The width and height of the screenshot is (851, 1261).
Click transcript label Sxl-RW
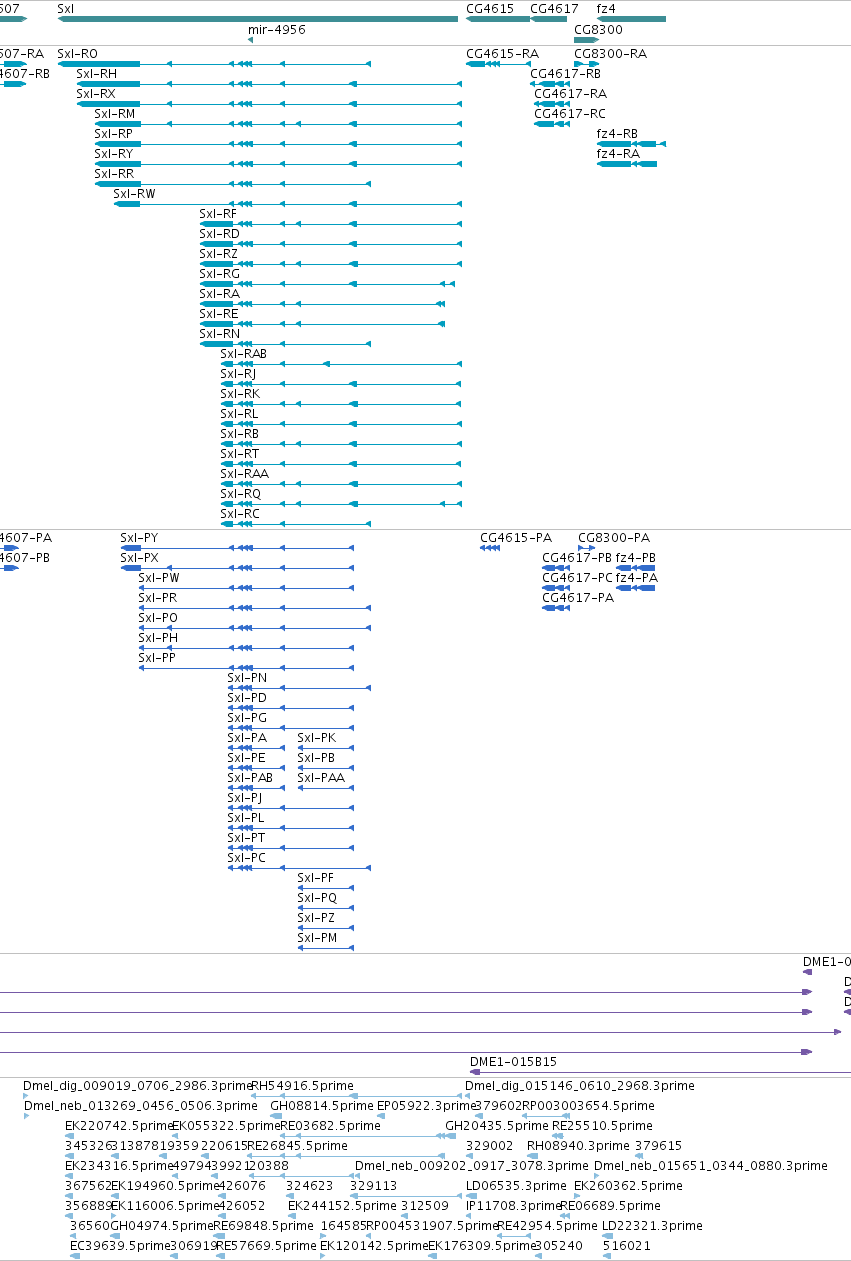pos(135,194)
